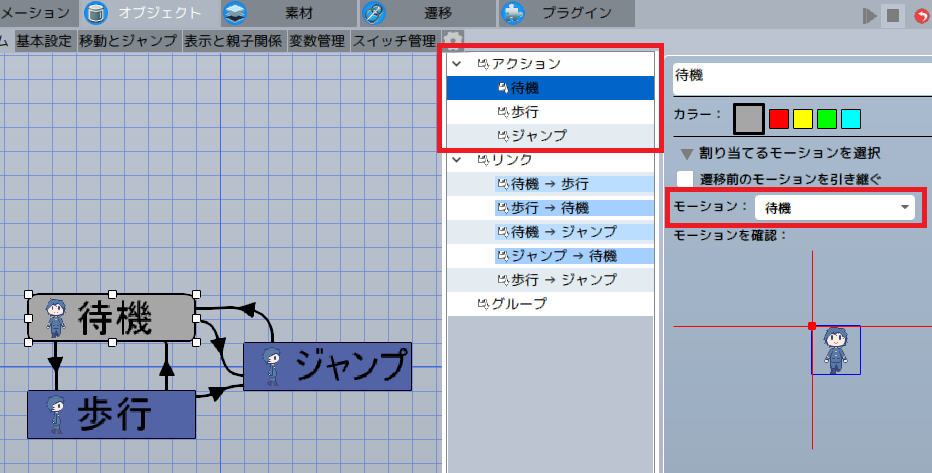Screen dimensions: 932x473
Task: Select the ジャンプ node on canvas
Action: [x=328, y=366]
